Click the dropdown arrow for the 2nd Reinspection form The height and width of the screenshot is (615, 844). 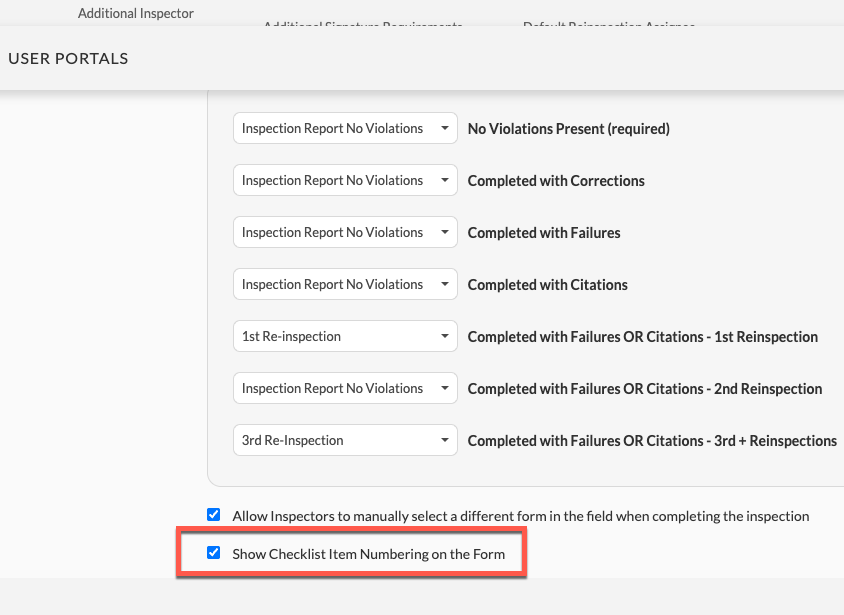(445, 388)
